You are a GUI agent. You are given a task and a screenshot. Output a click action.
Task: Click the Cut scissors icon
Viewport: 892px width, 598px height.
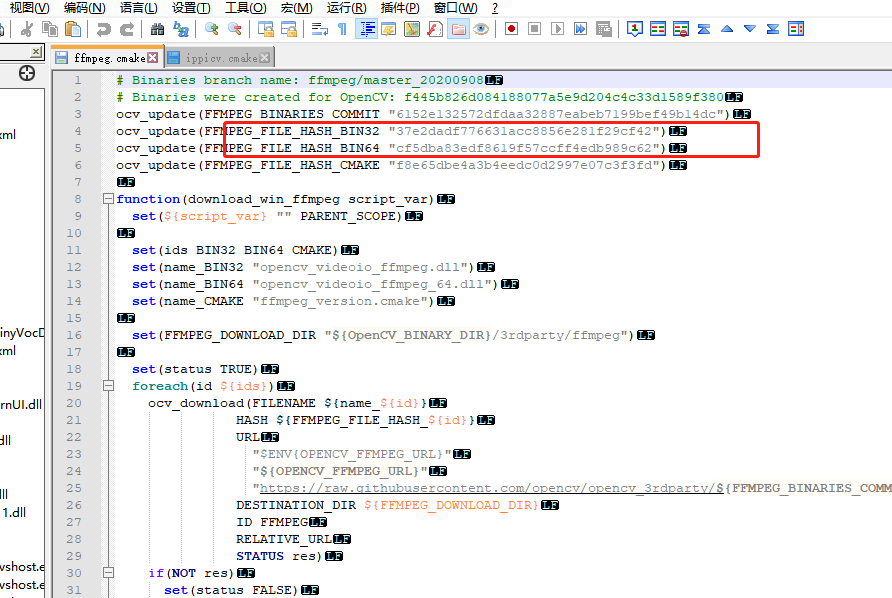27,29
